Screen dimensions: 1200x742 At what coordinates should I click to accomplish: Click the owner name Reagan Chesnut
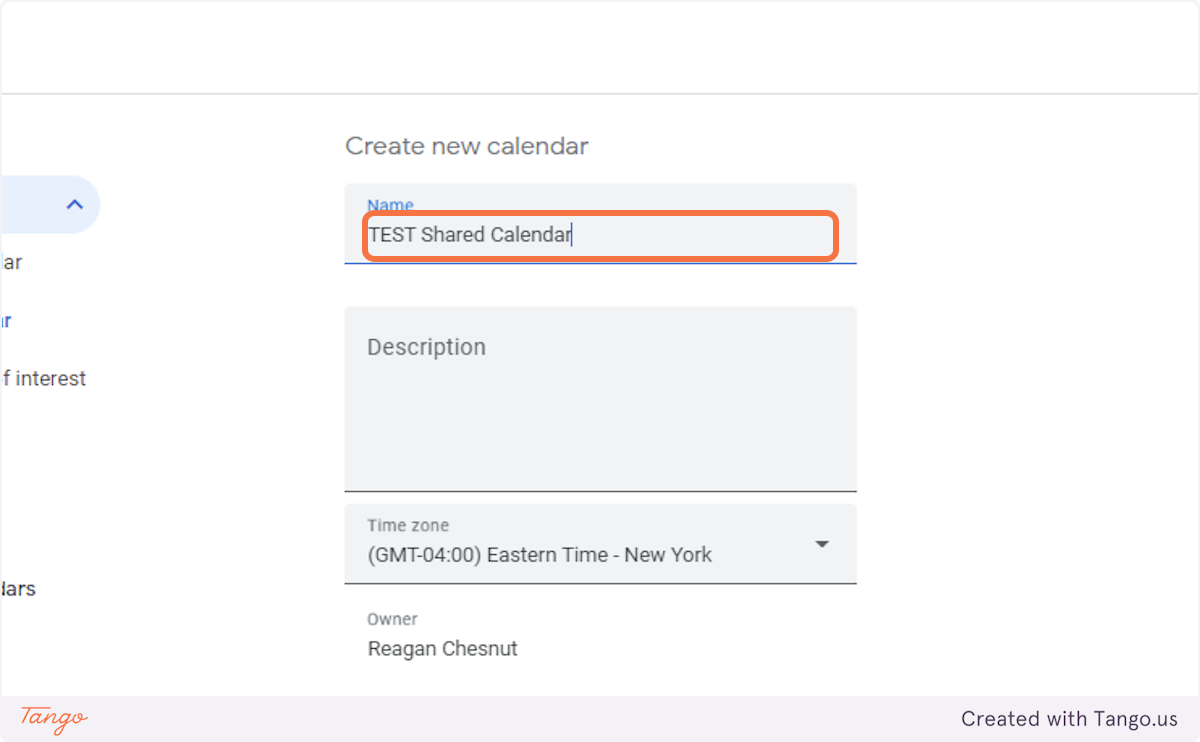442,649
